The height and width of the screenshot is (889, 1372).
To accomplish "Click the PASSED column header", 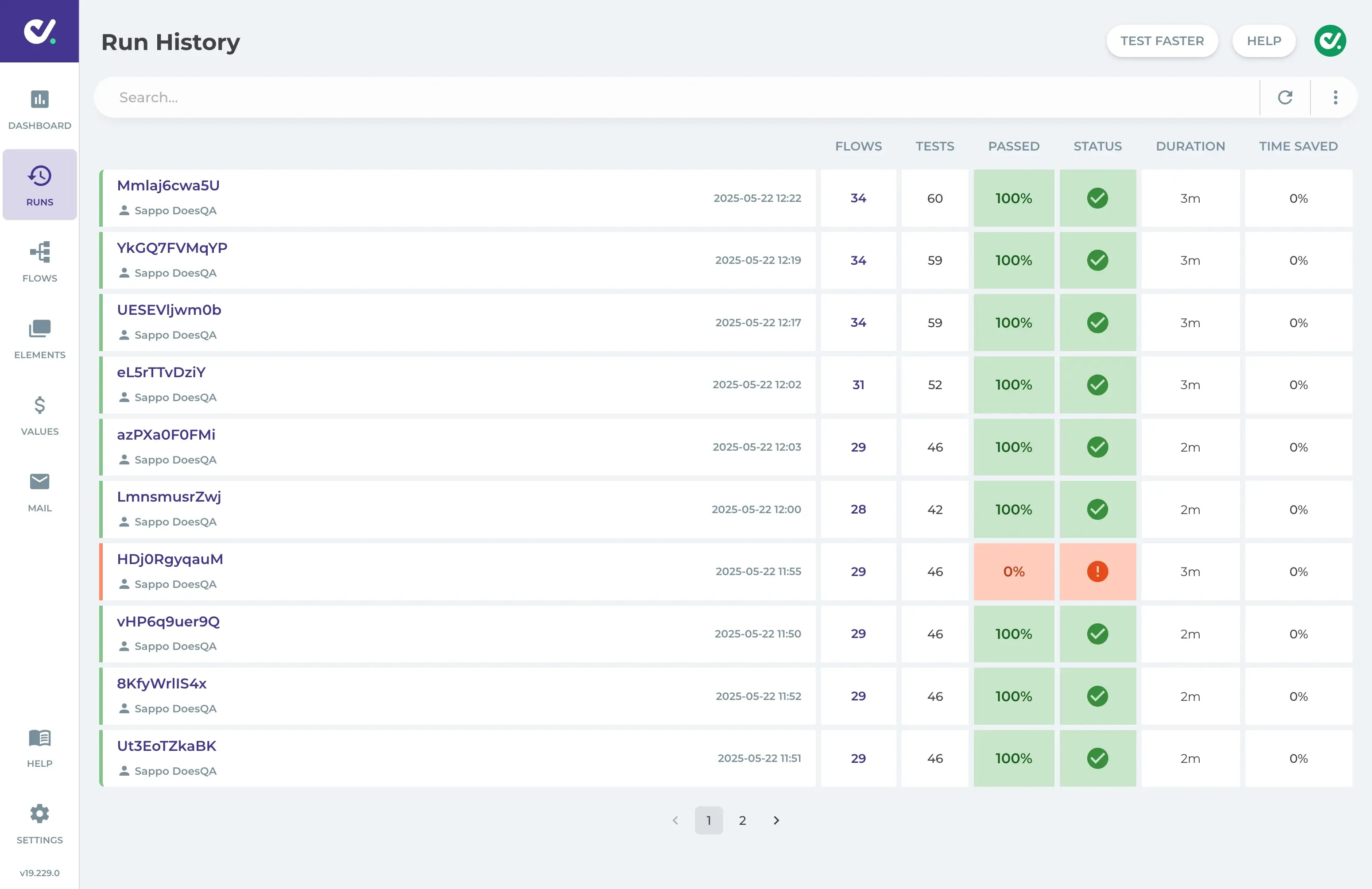I will click(x=1013, y=147).
